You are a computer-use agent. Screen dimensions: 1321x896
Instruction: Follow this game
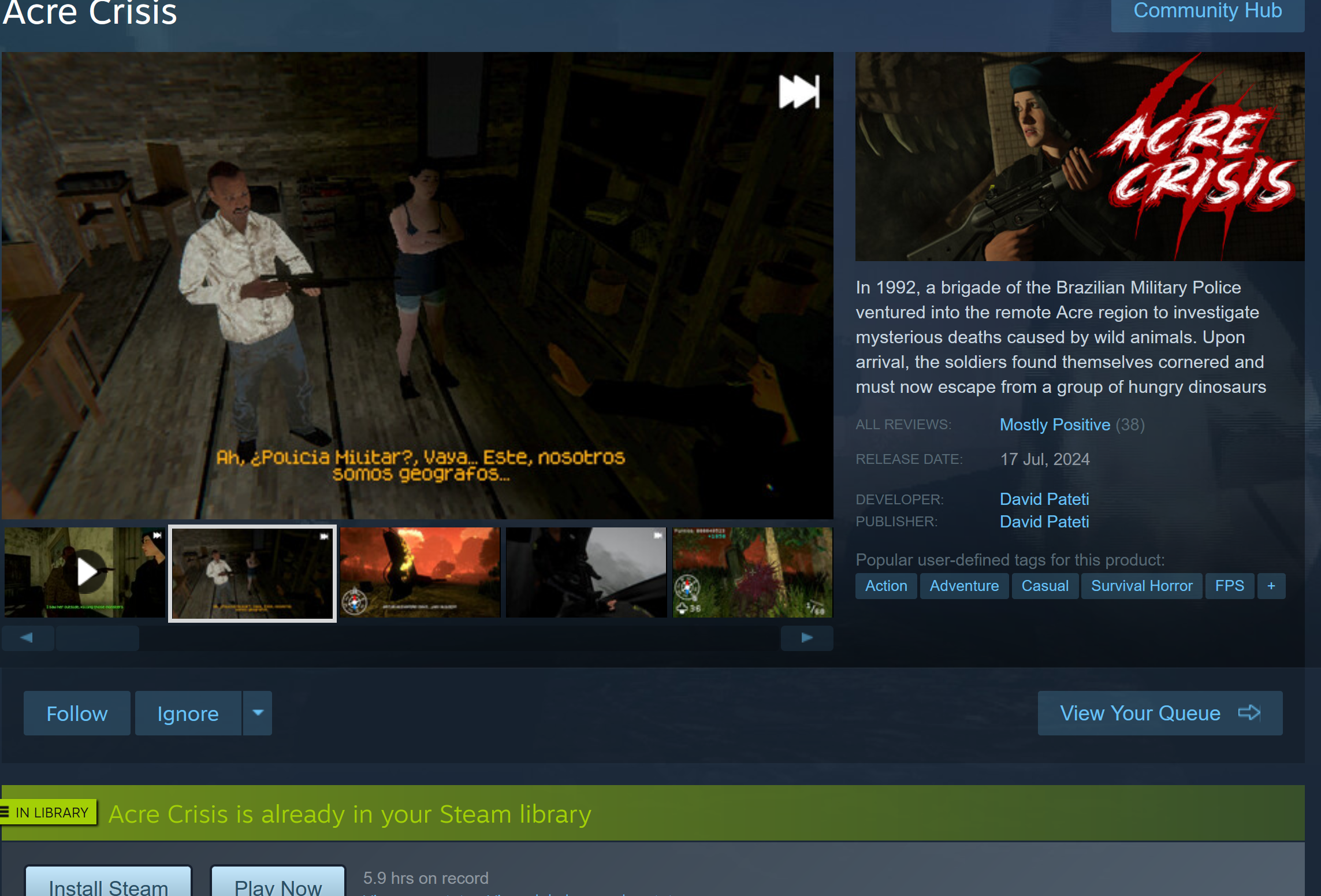click(x=77, y=713)
